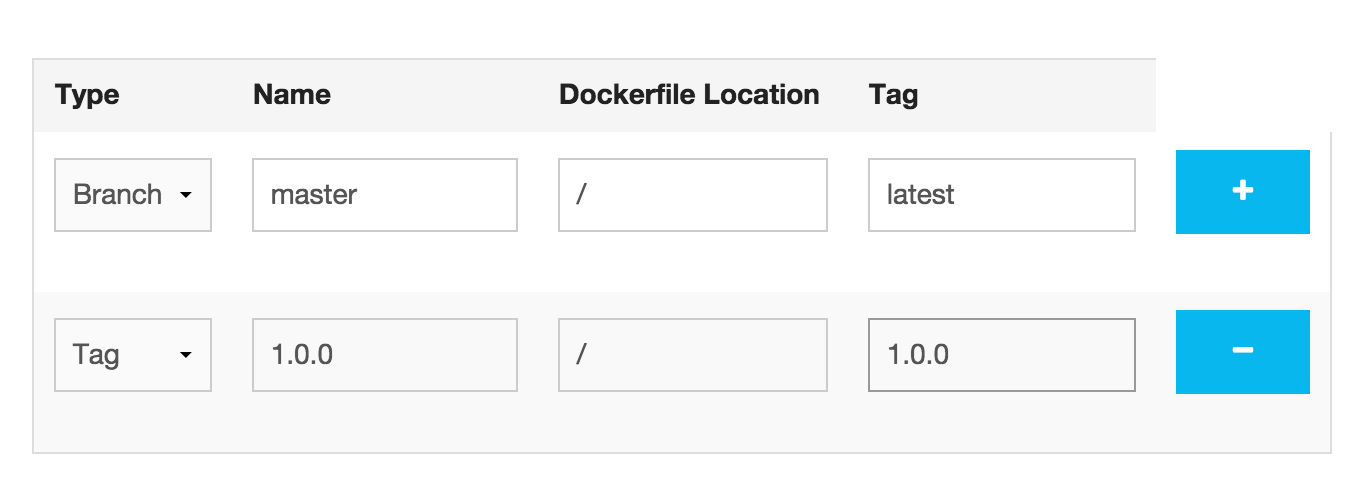Open the Branch type dropdown
This screenshot has width=1364, height=482.
coord(133,195)
